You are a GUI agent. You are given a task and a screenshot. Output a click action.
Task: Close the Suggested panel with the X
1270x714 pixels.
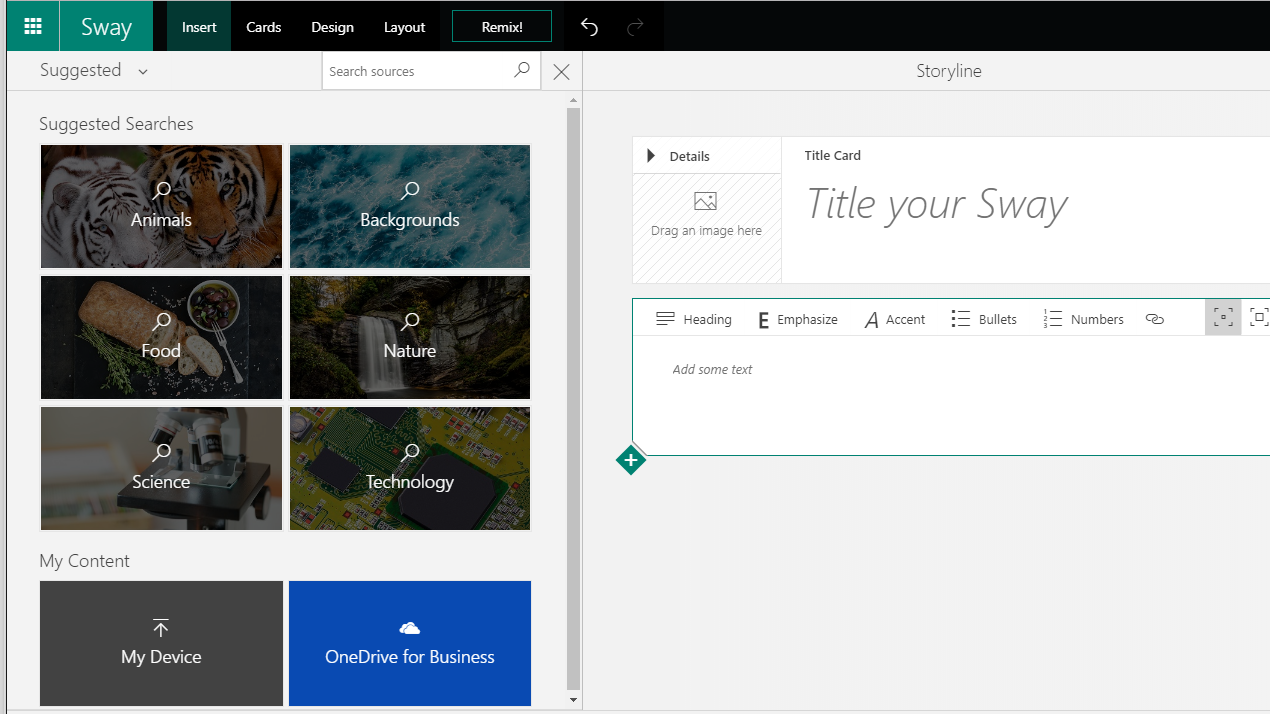coord(560,71)
